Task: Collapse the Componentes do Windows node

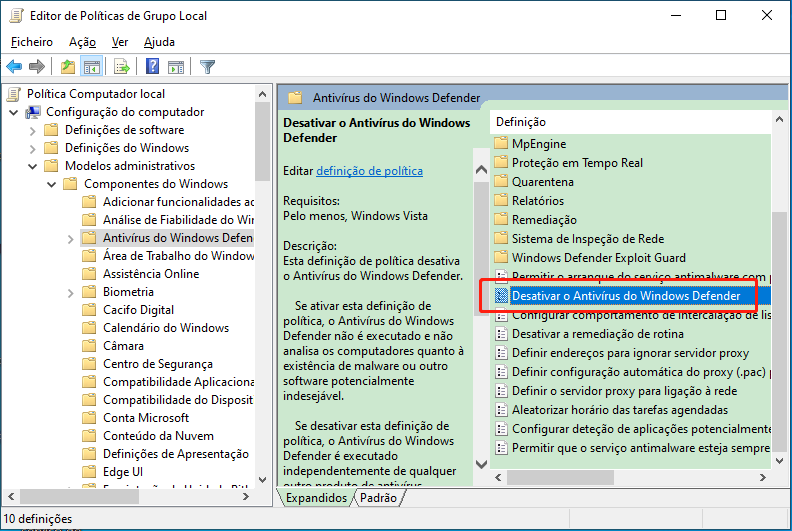Action: tap(52, 184)
